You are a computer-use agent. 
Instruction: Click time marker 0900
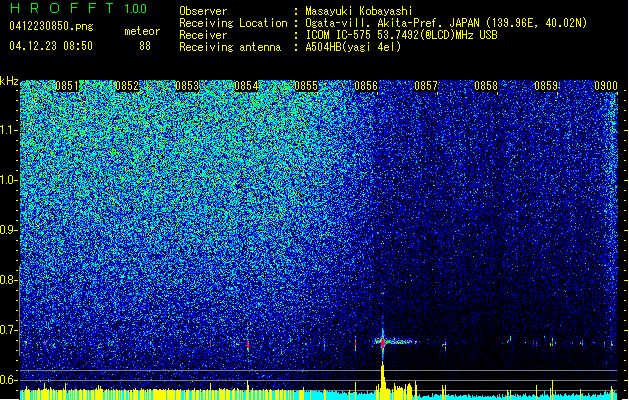pyautogui.click(x=606, y=86)
